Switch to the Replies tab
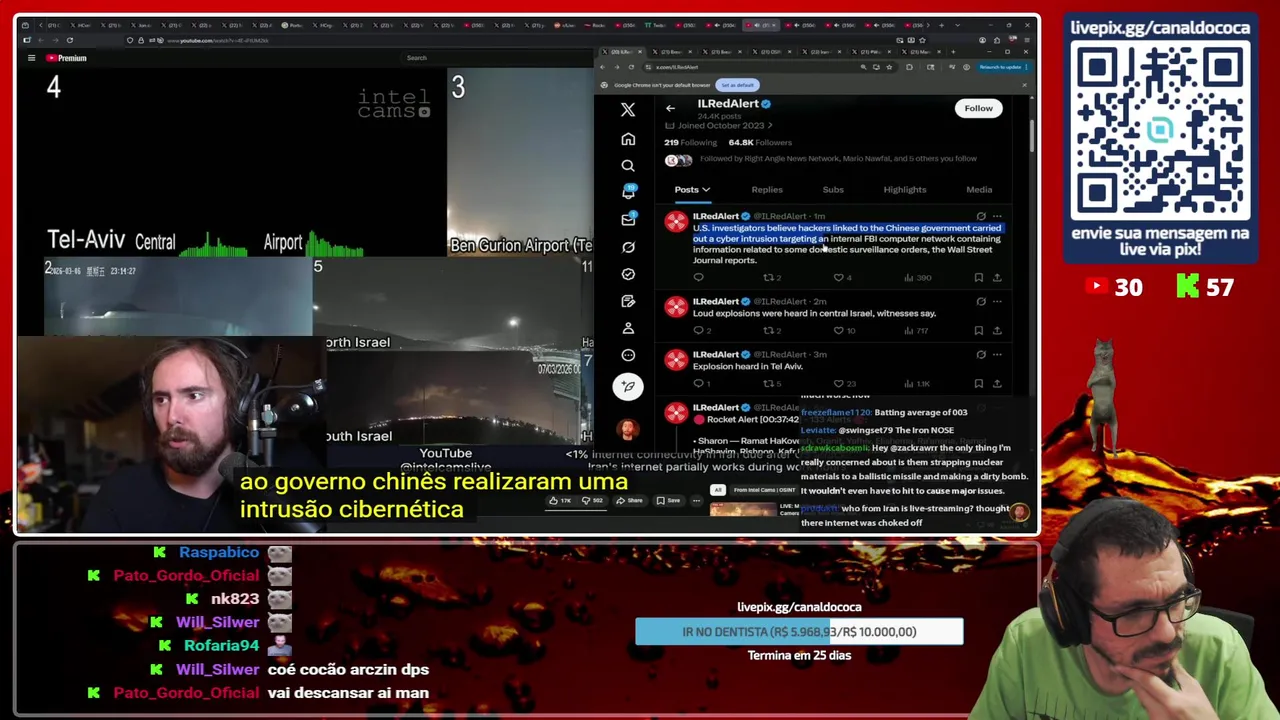This screenshot has width=1280, height=720. 767,190
